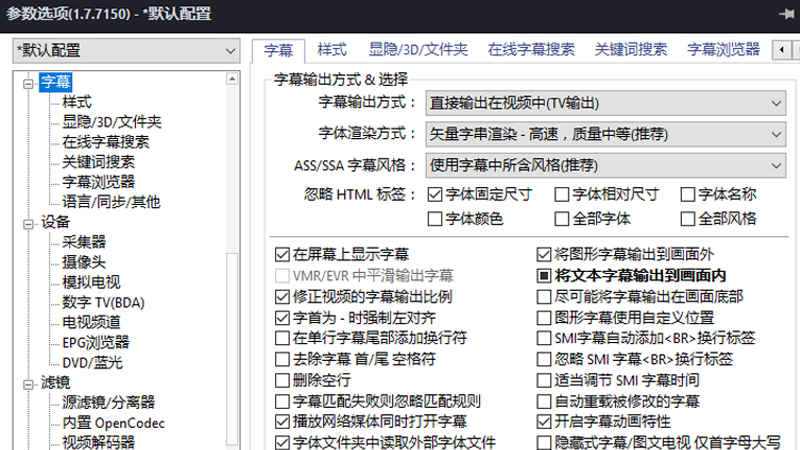Click the pin icon in title bar
The image size is (800, 450).
point(785,12)
